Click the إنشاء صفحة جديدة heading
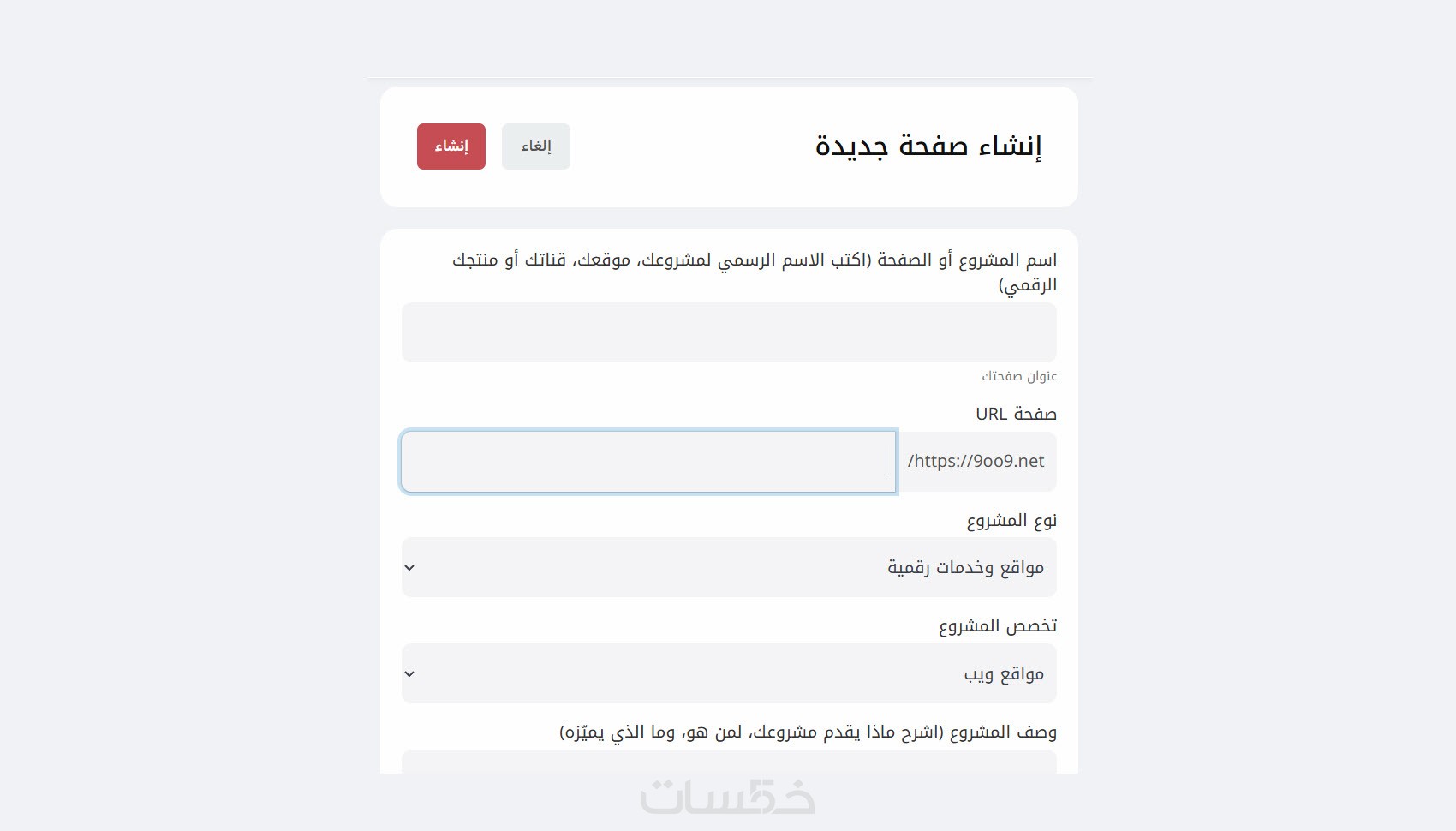This screenshot has width=1456, height=831. [928, 146]
